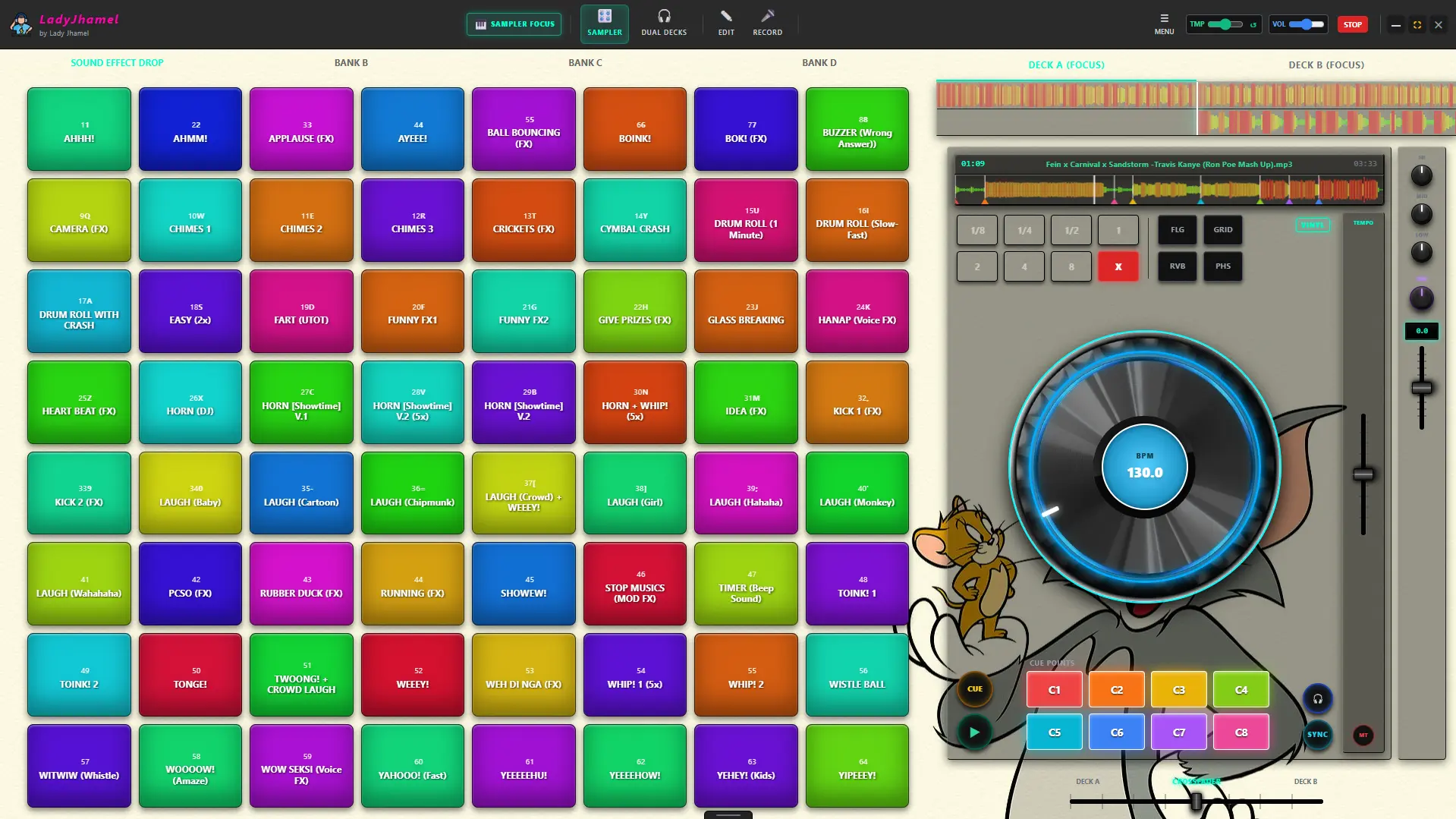Click the red X loop exit button

[1118, 266]
